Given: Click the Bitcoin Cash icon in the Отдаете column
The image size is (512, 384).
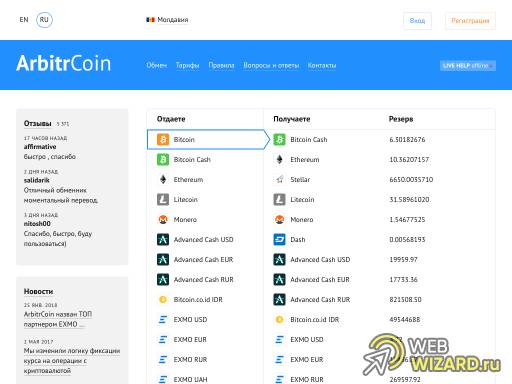Looking at the screenshot, I should tap(163, 159).
